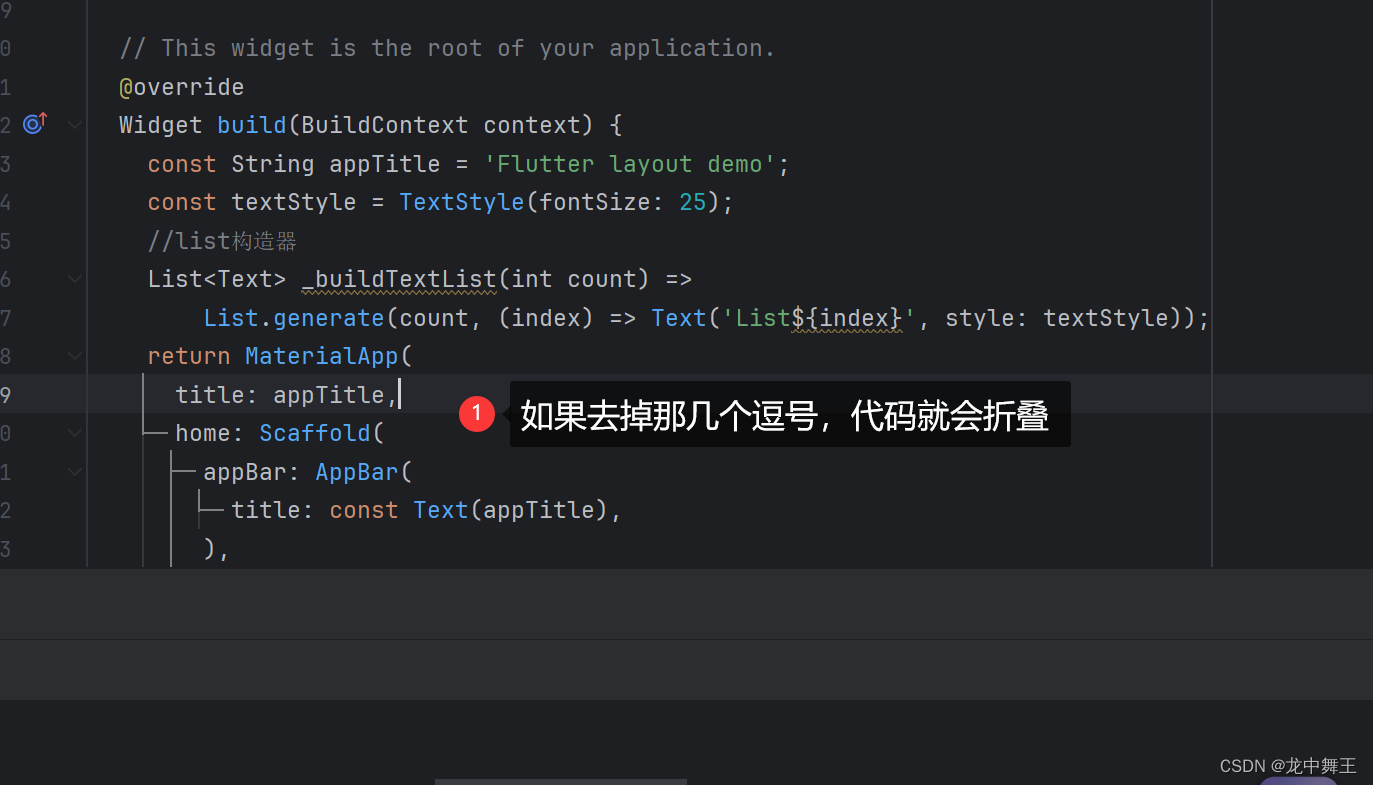Fold the home: Scaffold block
The width and height of the screenshot is (1373, 785).
pyautogui.click(x=75, y=433)
